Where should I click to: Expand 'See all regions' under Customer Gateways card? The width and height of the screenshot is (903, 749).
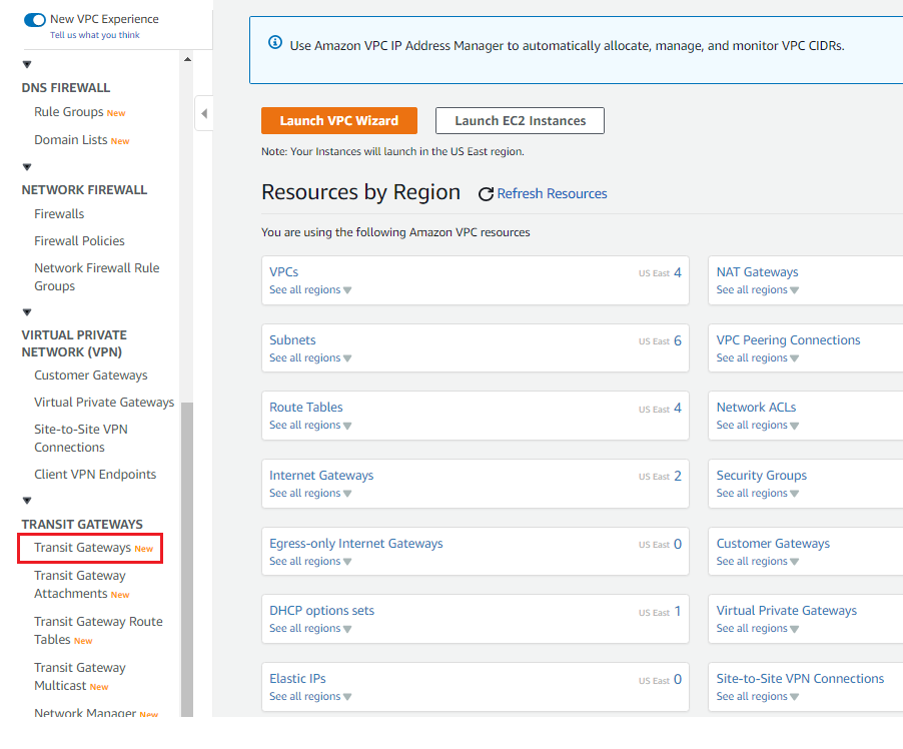pos(757,561)
